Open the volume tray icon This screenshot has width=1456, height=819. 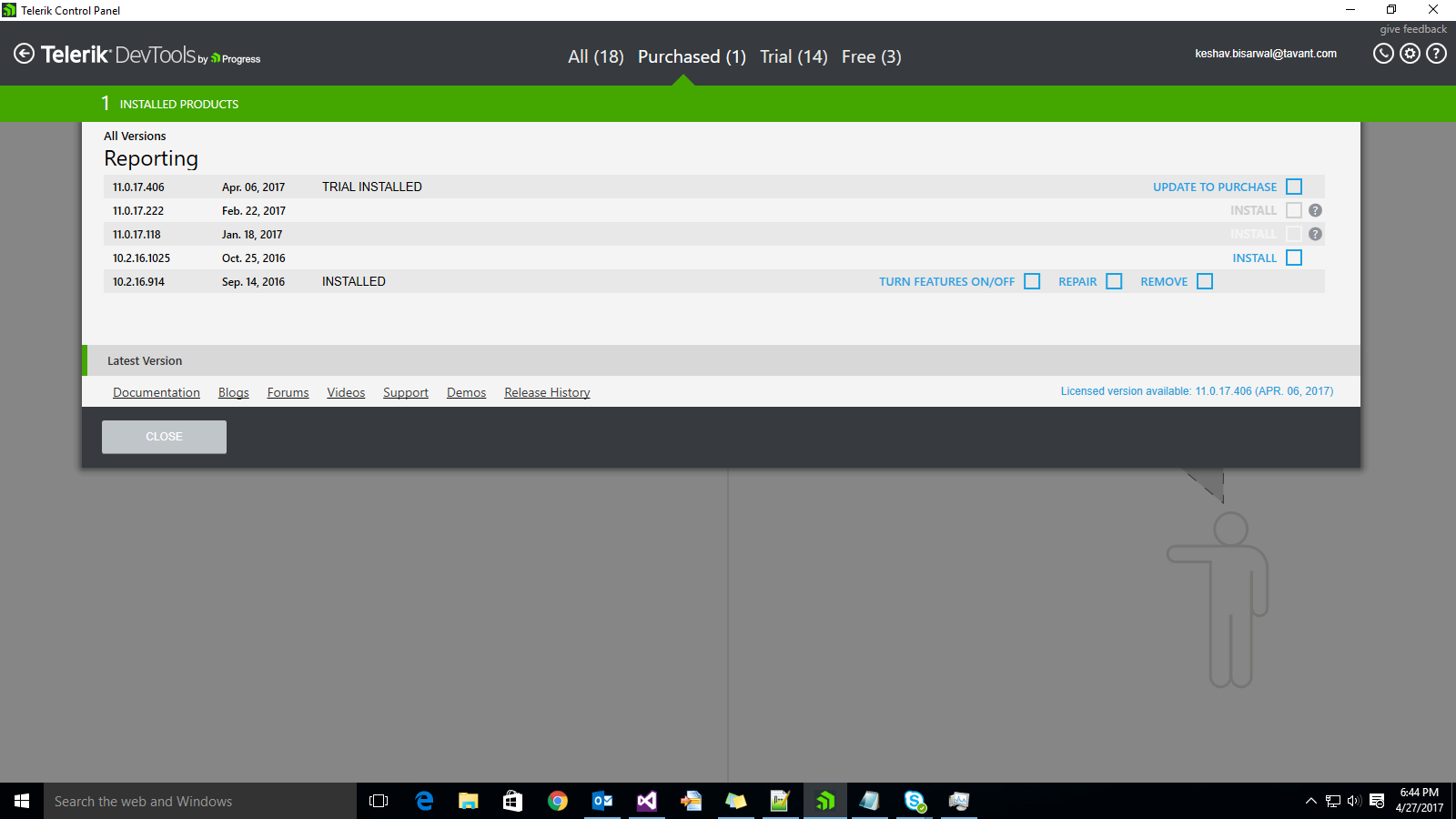[x=1354, y=801]
